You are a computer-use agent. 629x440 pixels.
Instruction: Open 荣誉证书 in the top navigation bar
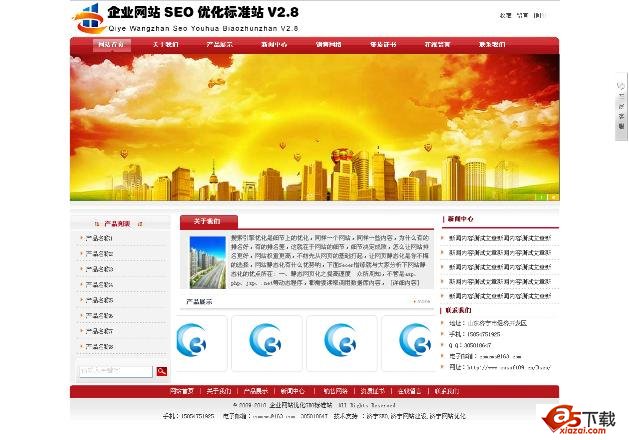383,45
